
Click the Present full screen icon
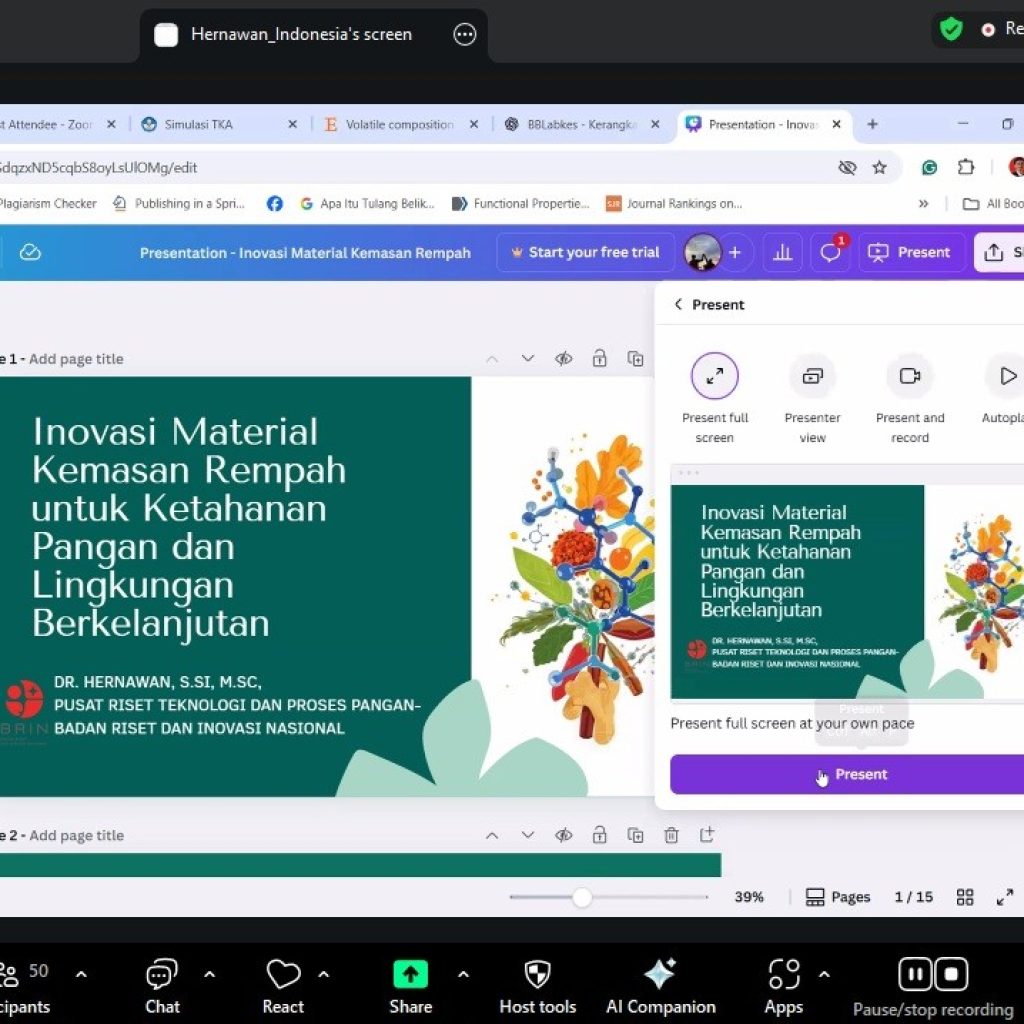point(714,377)
